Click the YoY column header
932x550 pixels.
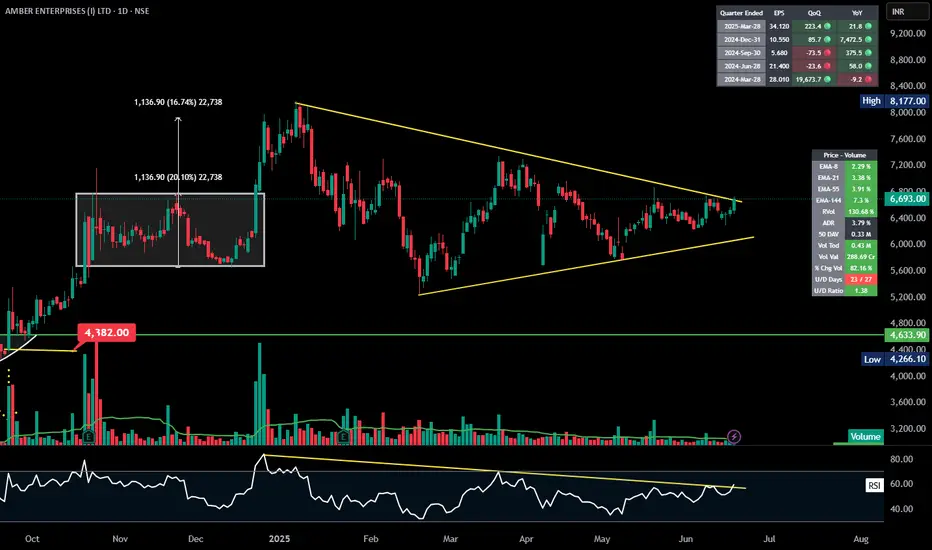857,12
